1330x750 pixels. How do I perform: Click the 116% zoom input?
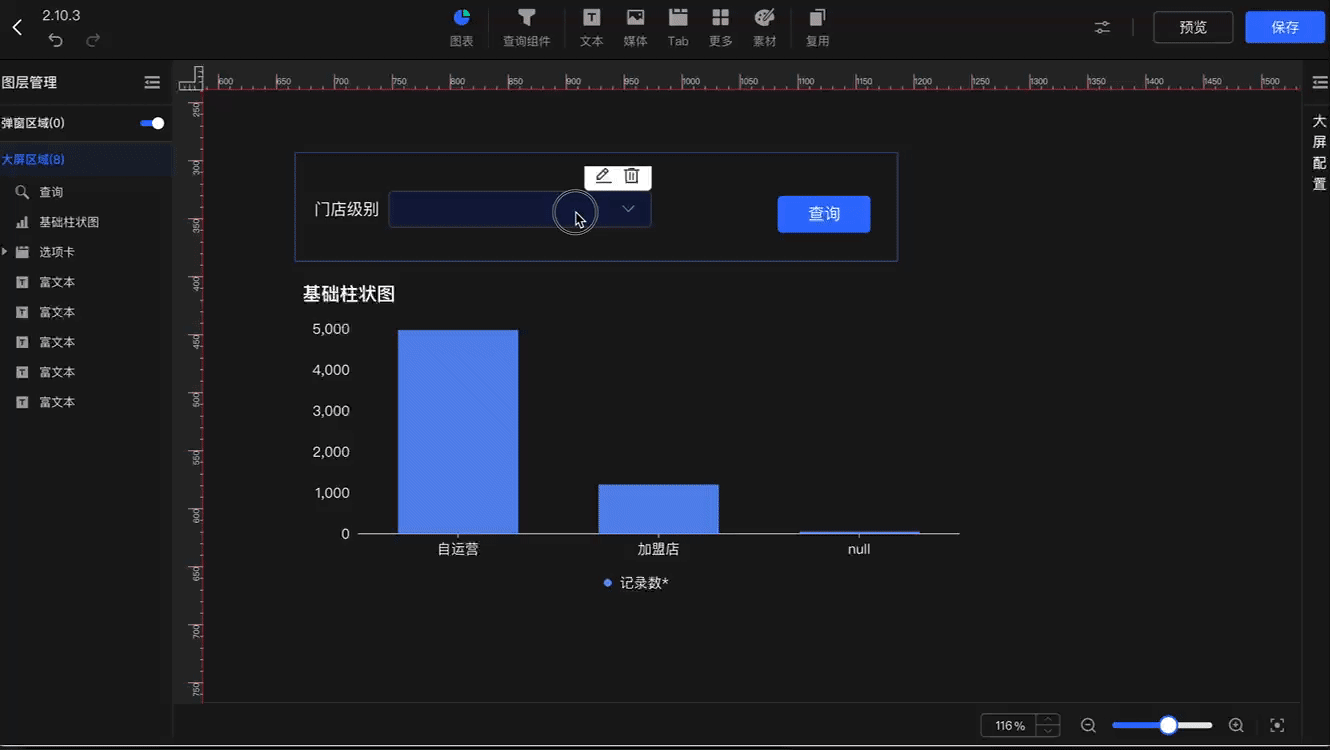(1010, 725)
